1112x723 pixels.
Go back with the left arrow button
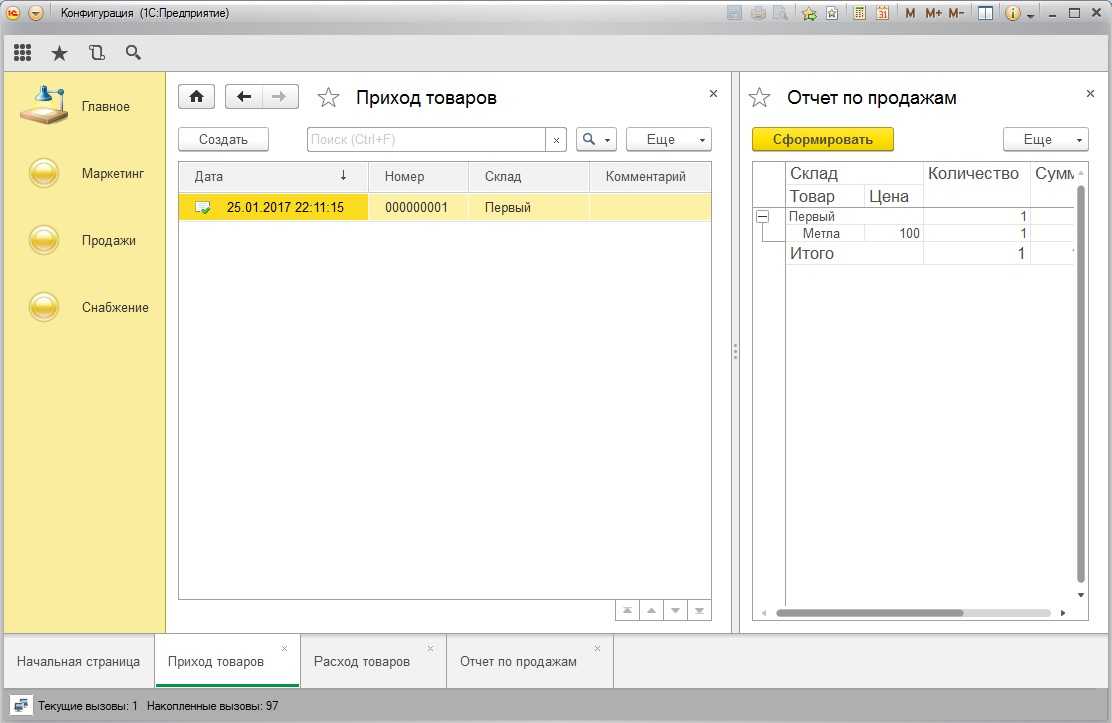coord(244,97)
